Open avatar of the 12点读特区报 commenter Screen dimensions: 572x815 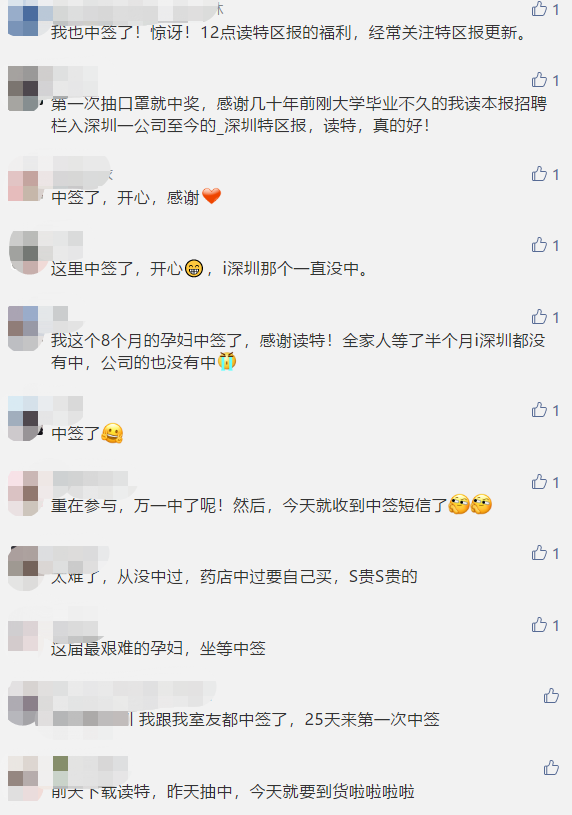click(23, 20)
